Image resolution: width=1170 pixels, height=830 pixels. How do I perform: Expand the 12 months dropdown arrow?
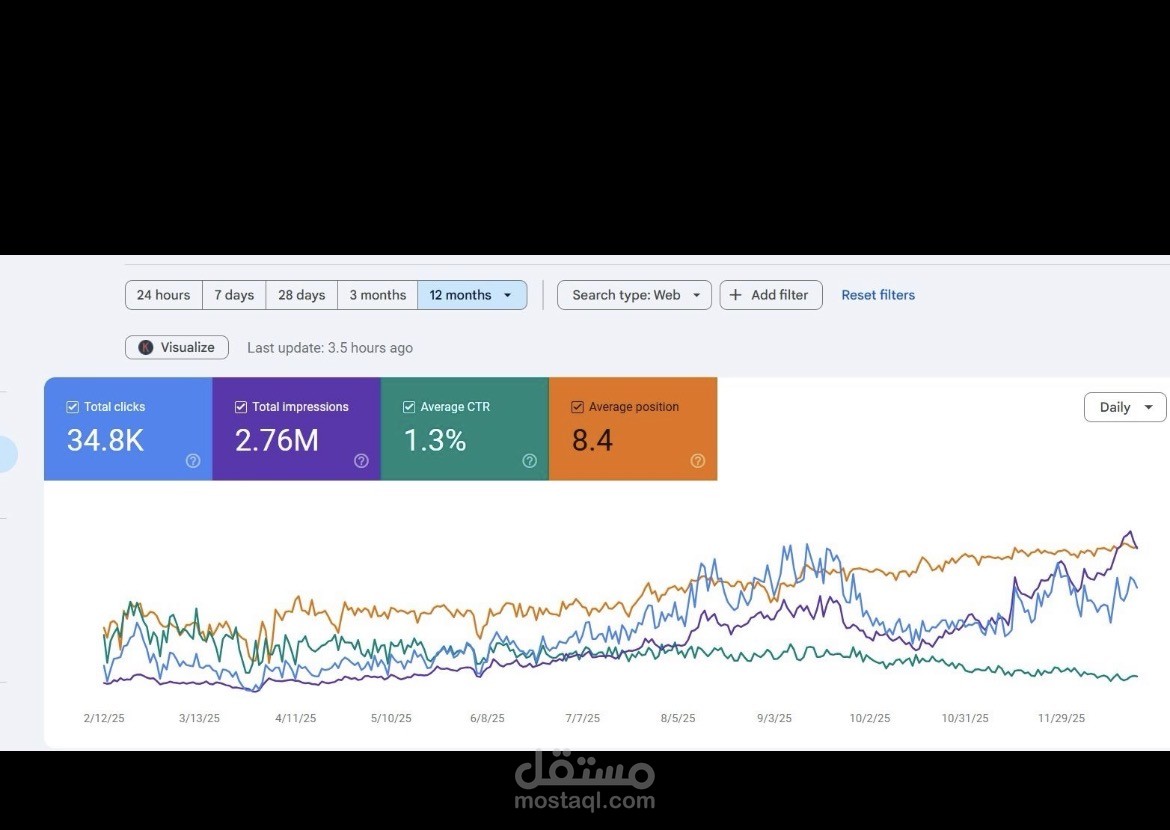point(507,295)
